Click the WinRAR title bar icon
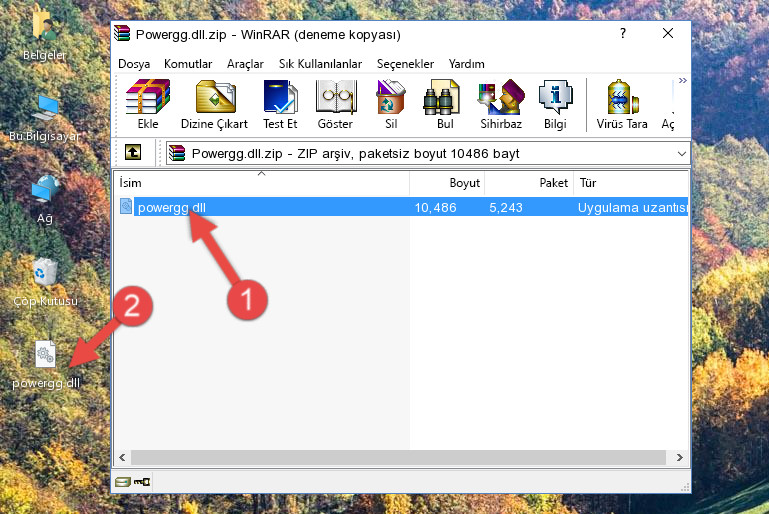 point(122,33)
